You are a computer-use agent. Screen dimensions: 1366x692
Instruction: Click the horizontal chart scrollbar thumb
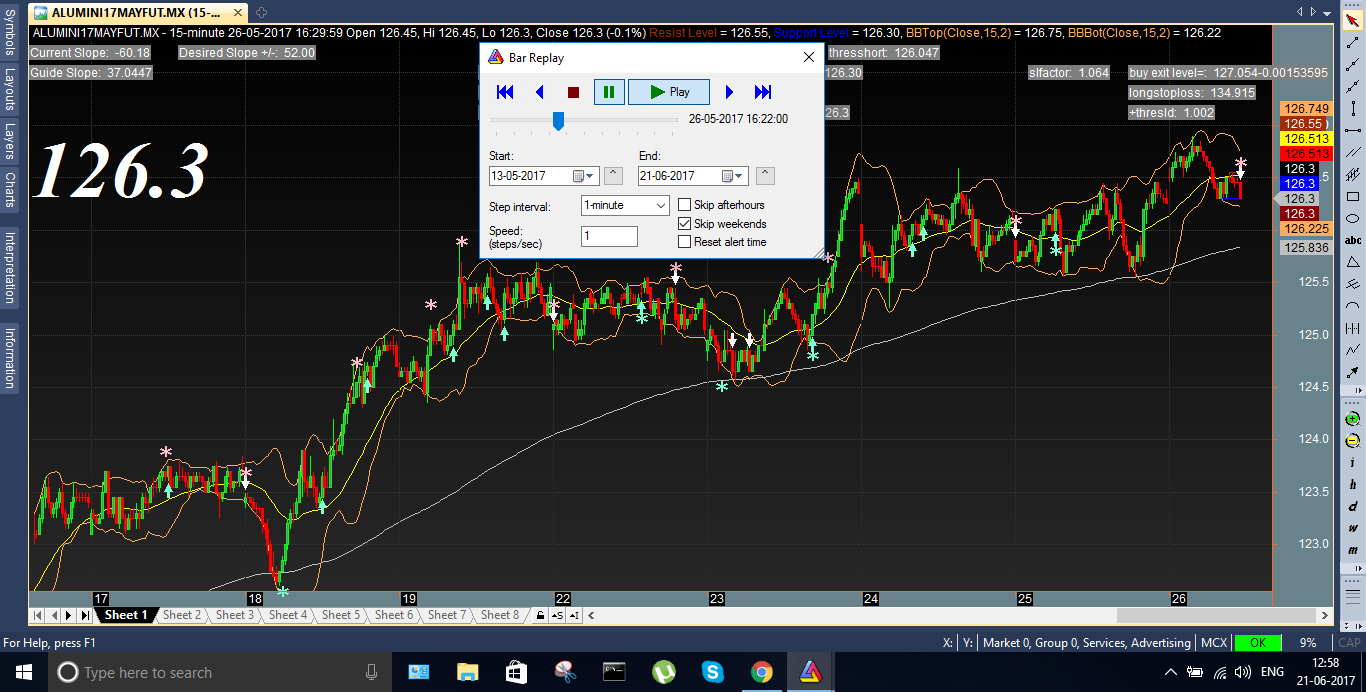1216,615
